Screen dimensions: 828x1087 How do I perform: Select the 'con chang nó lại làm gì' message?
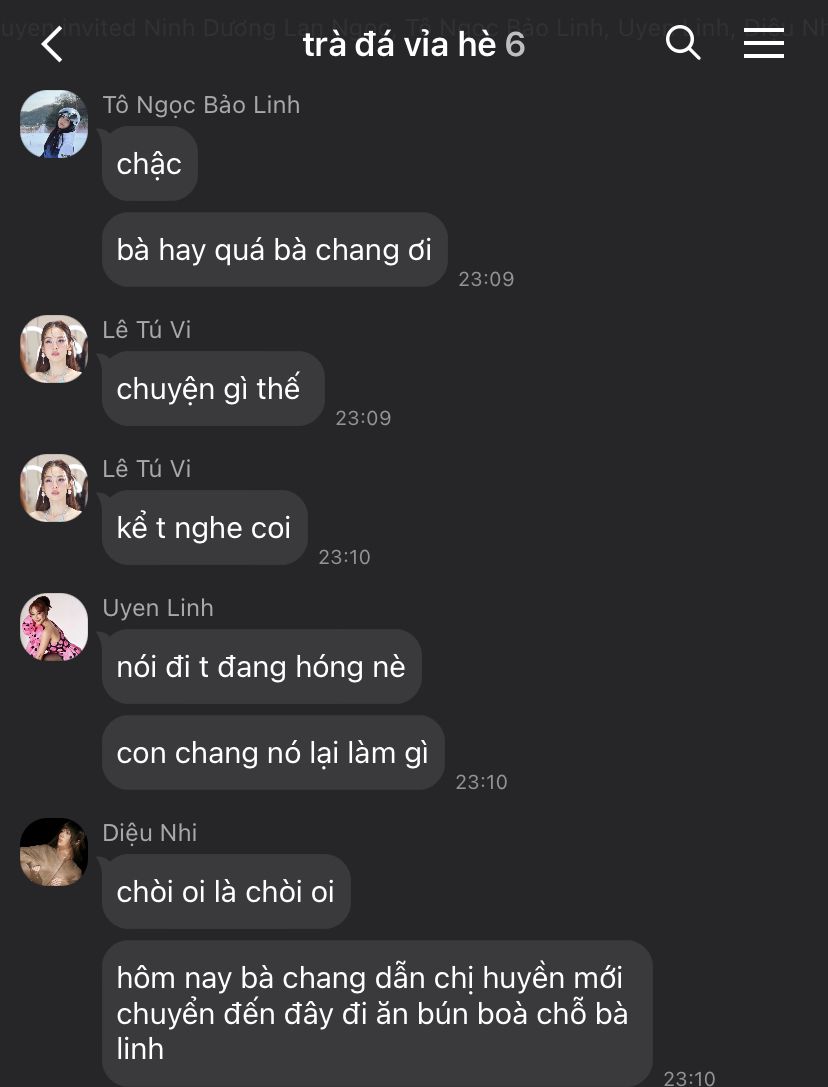(x=273, y=754)
